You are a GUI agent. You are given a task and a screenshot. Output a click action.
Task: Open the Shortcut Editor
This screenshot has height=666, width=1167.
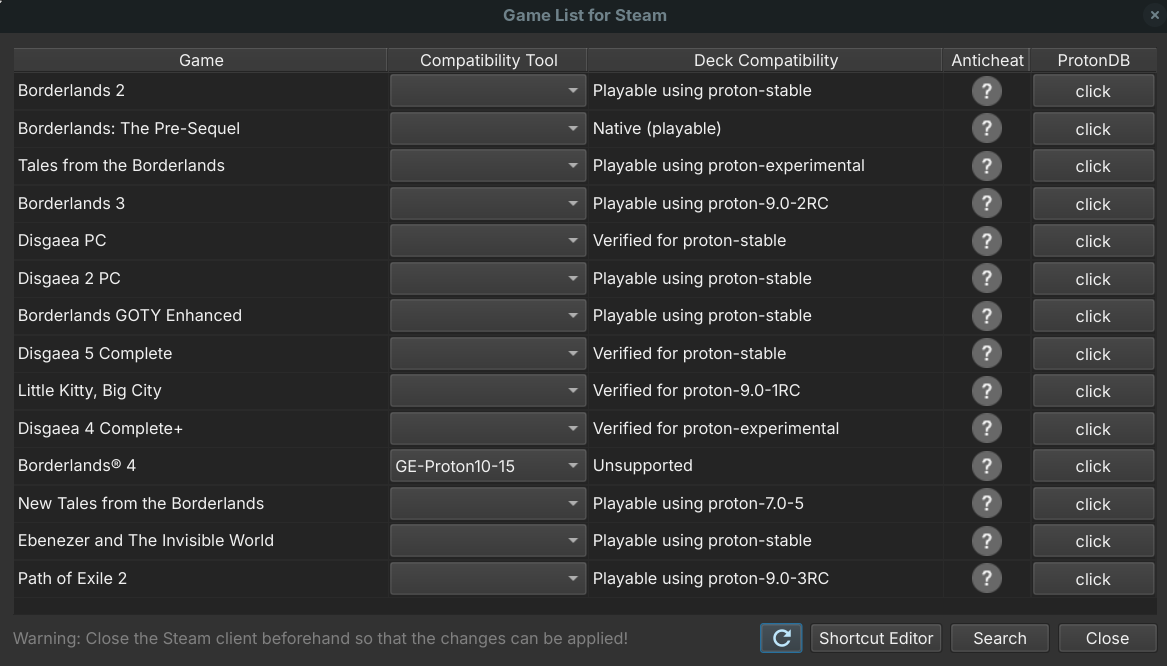(x=876, y=638)
